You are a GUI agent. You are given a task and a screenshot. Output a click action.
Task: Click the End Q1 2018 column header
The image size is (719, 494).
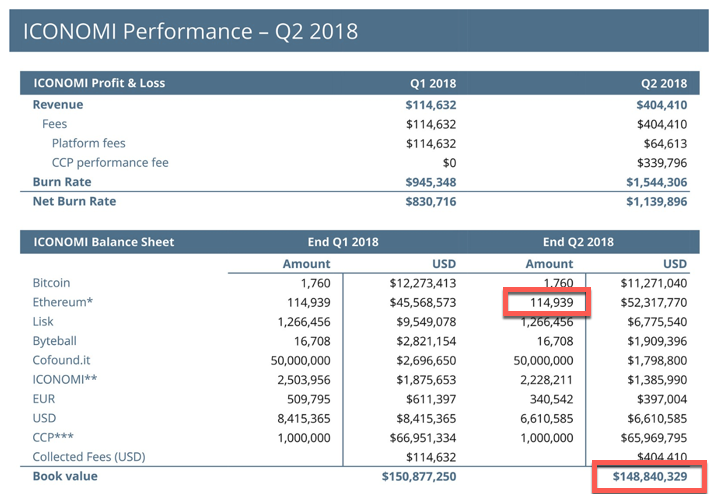(x=342, y=241)
